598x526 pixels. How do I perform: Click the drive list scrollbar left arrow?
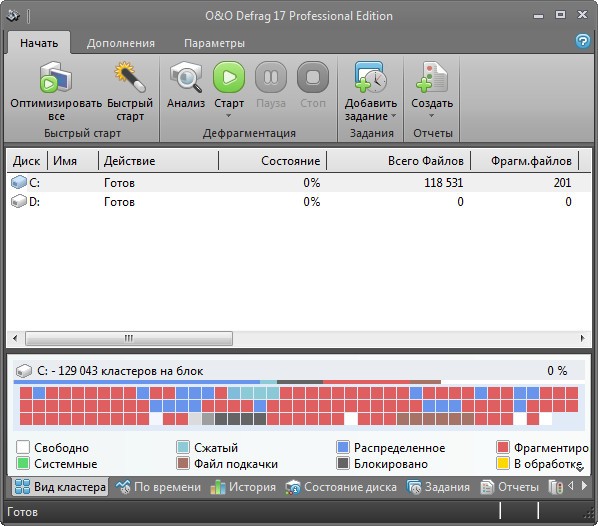[15, 338]
